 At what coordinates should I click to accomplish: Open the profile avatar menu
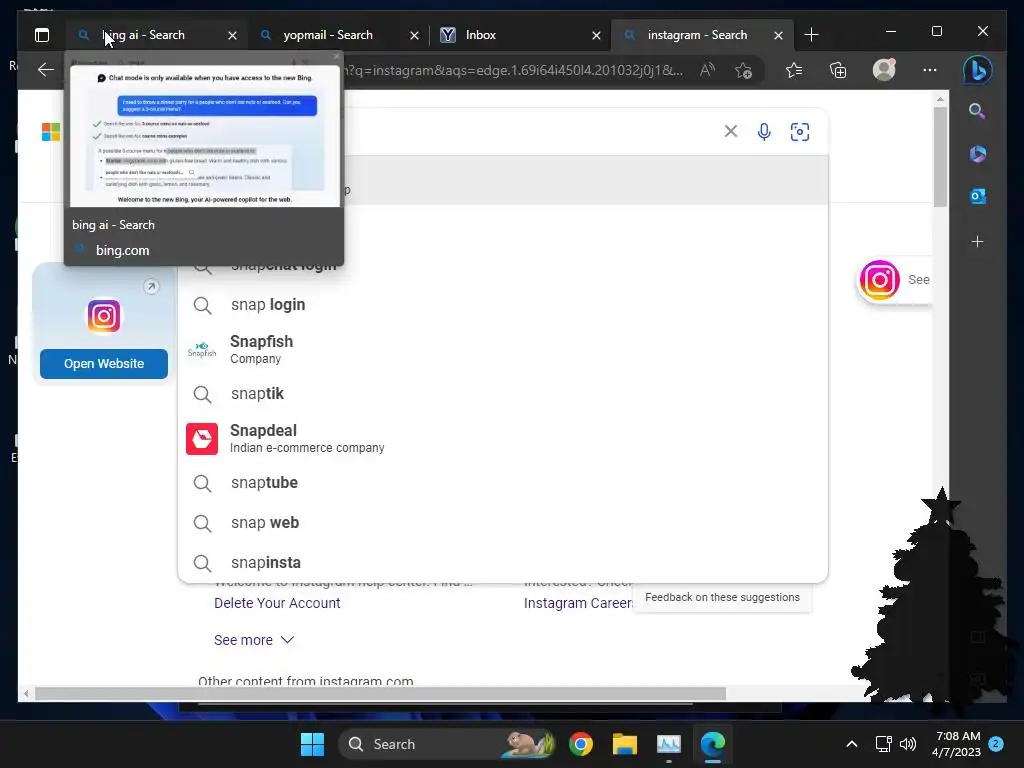(x=884, y=70)
